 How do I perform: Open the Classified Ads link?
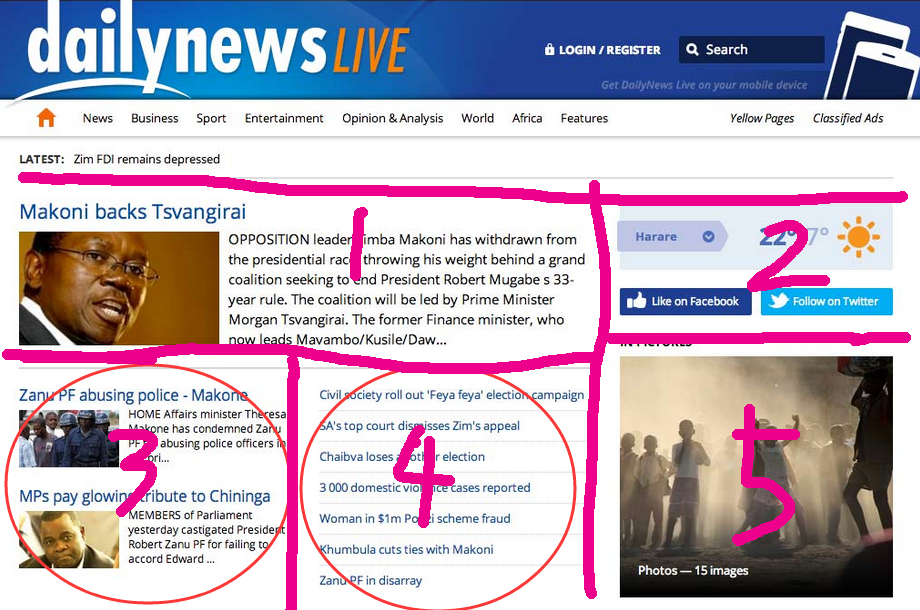(x=848, y=118)
